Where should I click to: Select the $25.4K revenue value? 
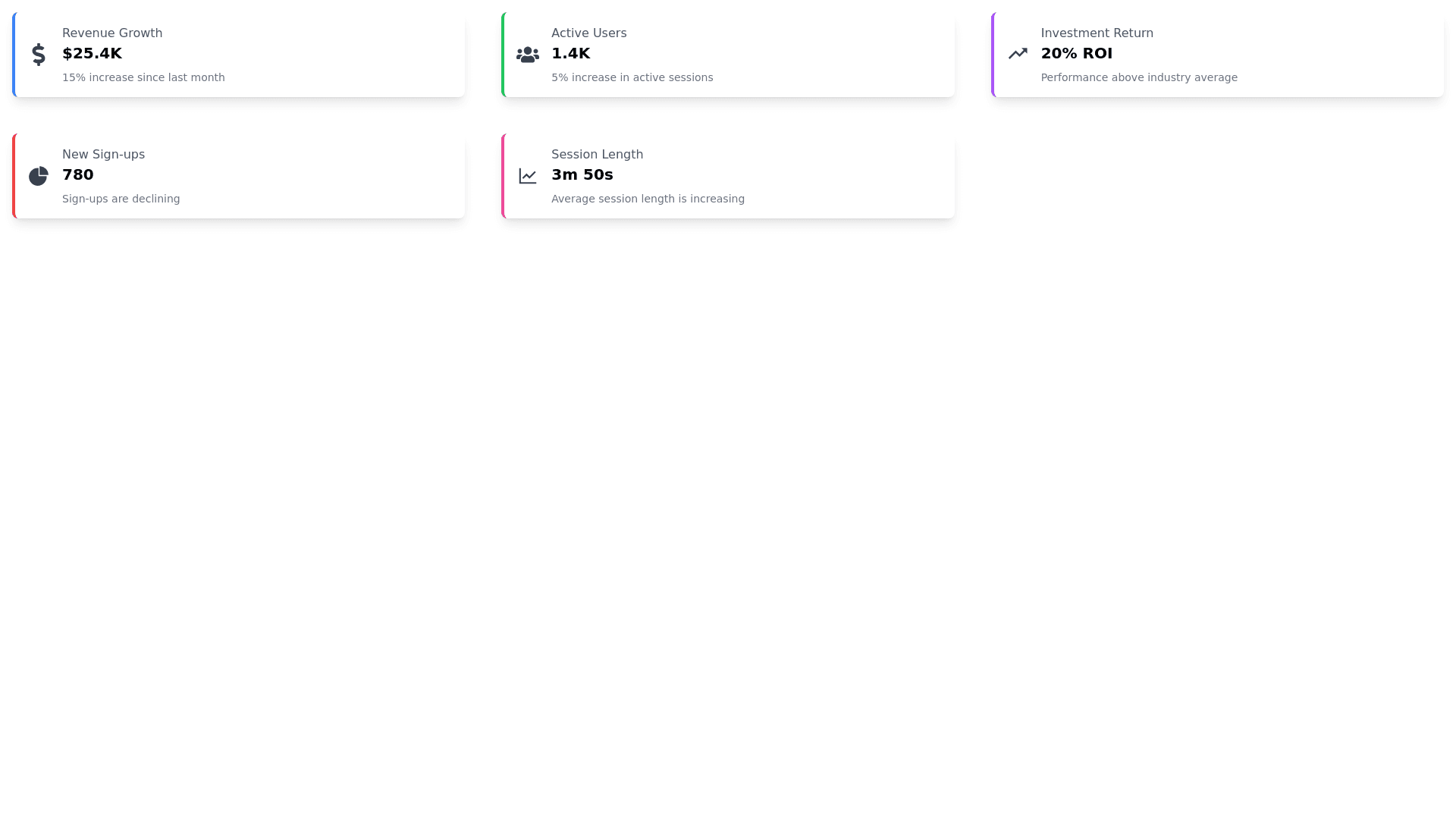(x=92, y=53)
